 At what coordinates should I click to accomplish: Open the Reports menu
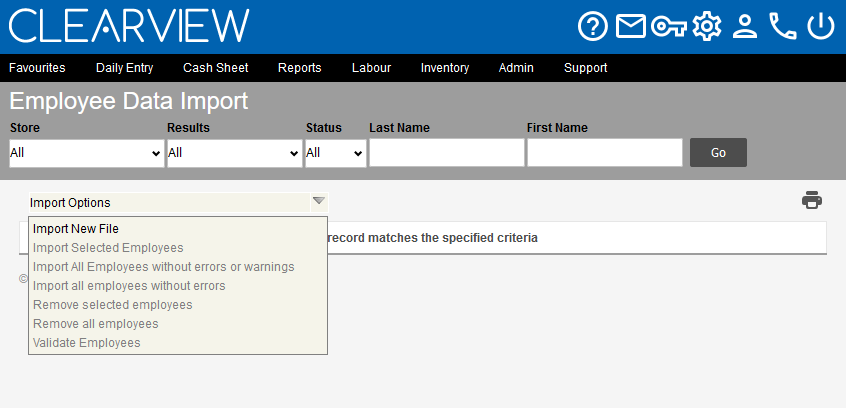coord(299,68)
